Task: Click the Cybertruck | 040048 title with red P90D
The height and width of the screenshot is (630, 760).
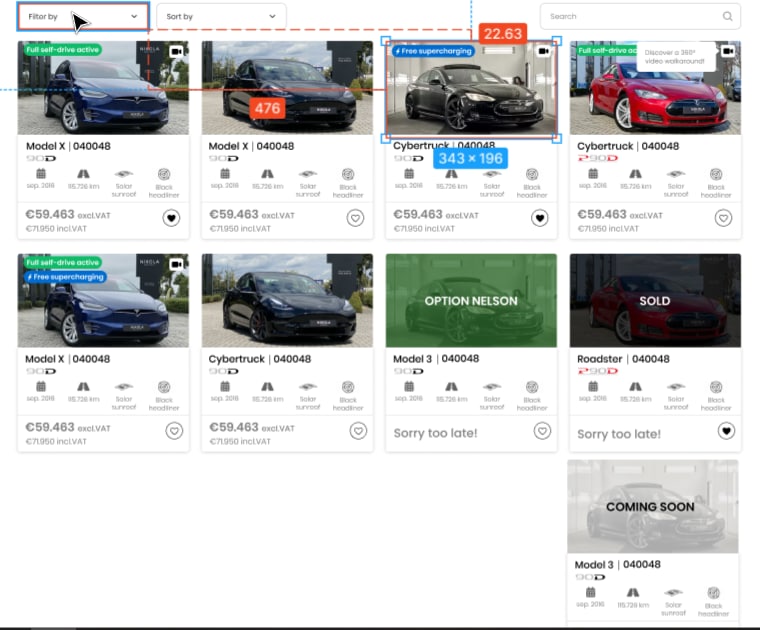Action: point(628,146)
